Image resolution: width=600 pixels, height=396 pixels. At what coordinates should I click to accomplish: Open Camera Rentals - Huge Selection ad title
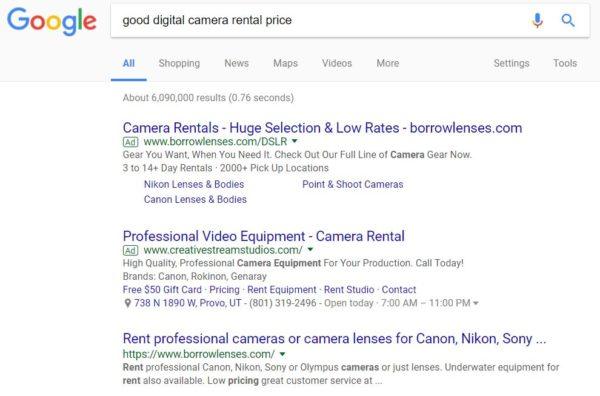(x=322, y=128)
